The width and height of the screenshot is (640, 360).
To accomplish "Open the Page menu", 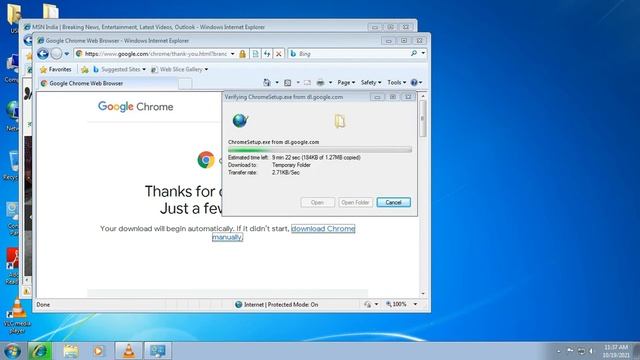I will 346,82.
